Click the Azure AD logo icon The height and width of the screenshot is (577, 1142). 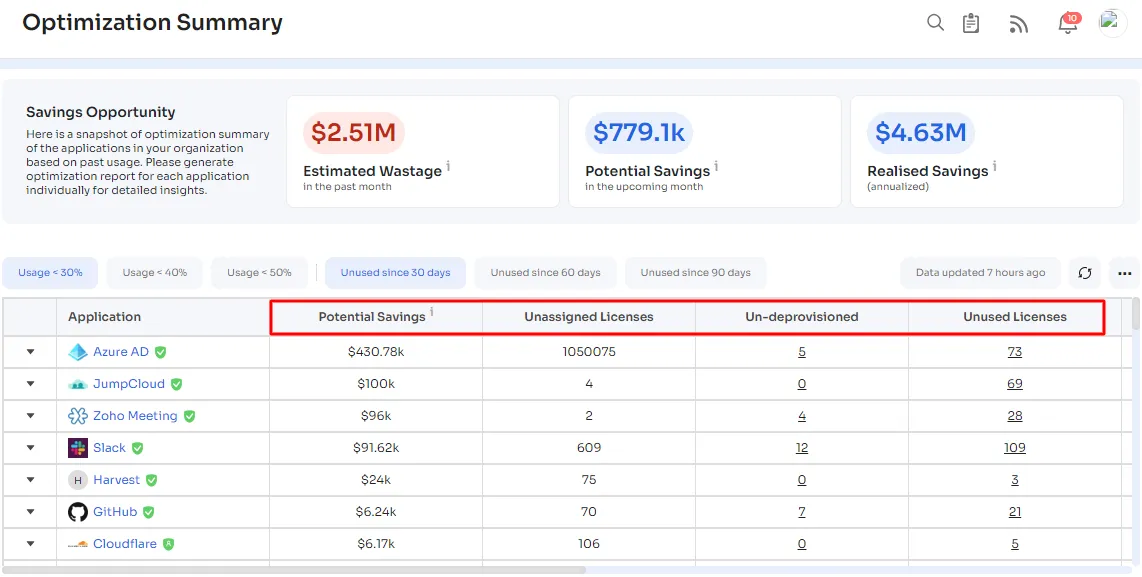coord(78,353)
